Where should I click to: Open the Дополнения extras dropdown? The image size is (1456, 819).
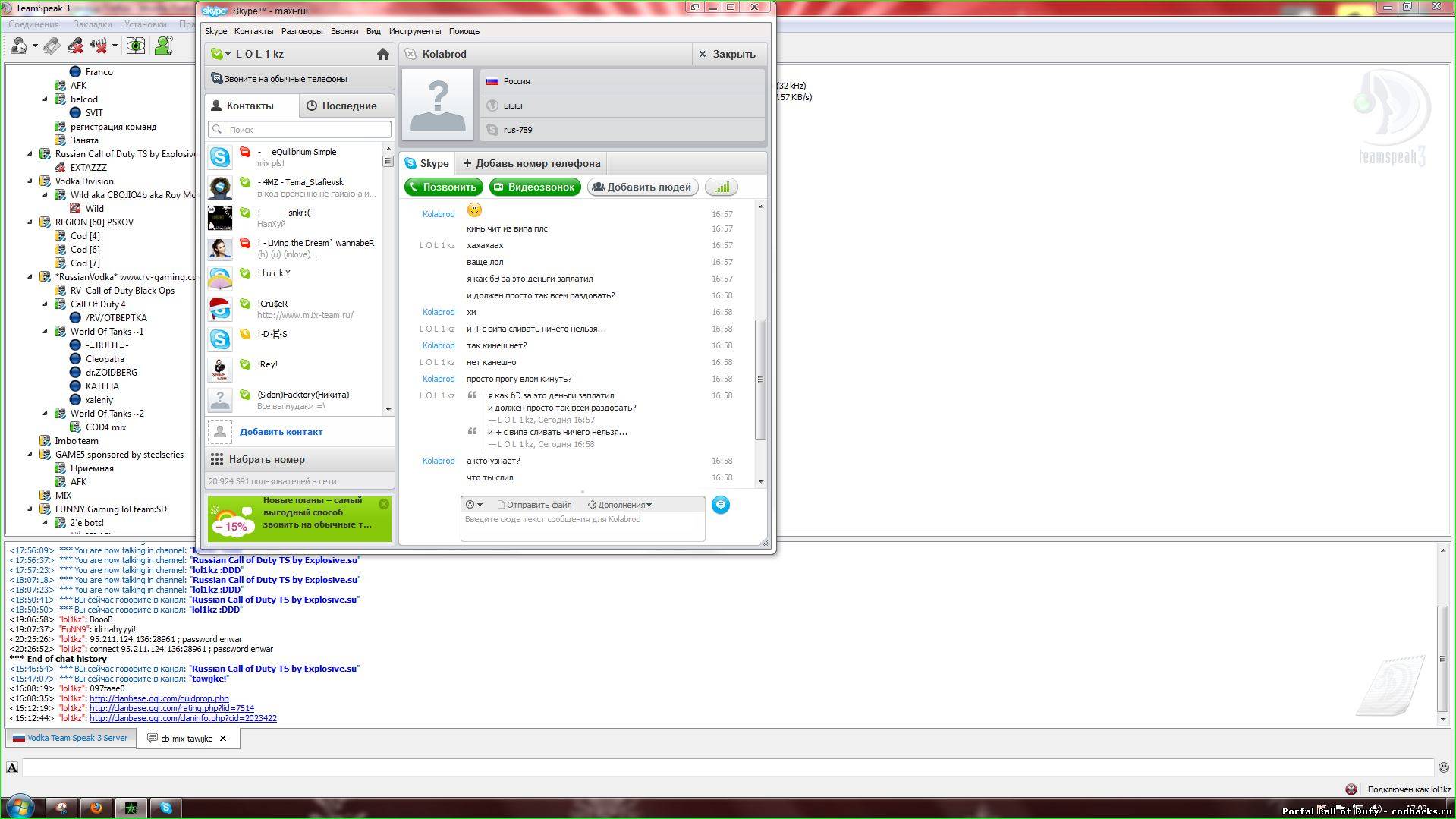pyautogui.click(x=620, y=505)
